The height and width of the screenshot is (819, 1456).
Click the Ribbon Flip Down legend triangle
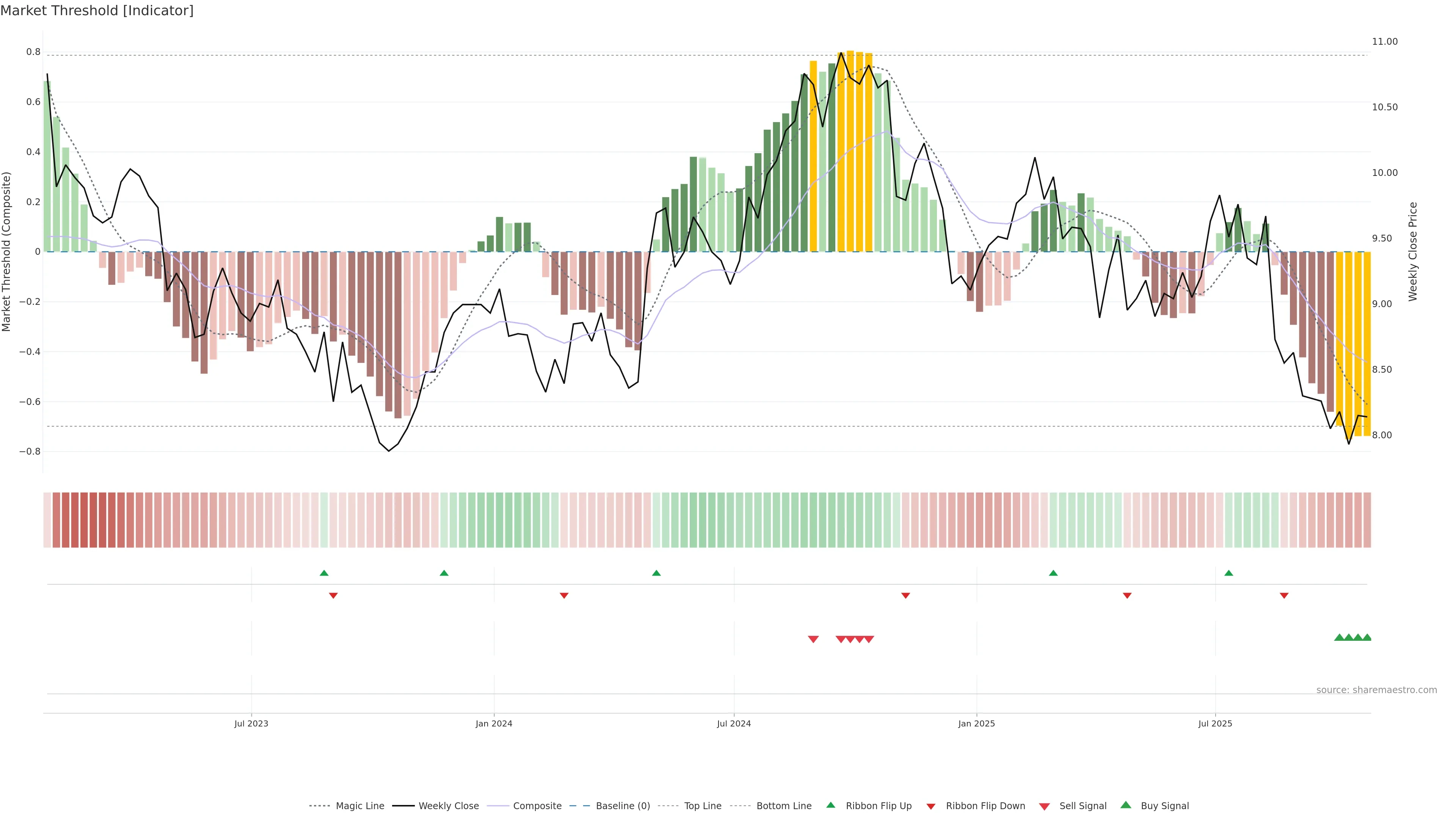(931, 806)
